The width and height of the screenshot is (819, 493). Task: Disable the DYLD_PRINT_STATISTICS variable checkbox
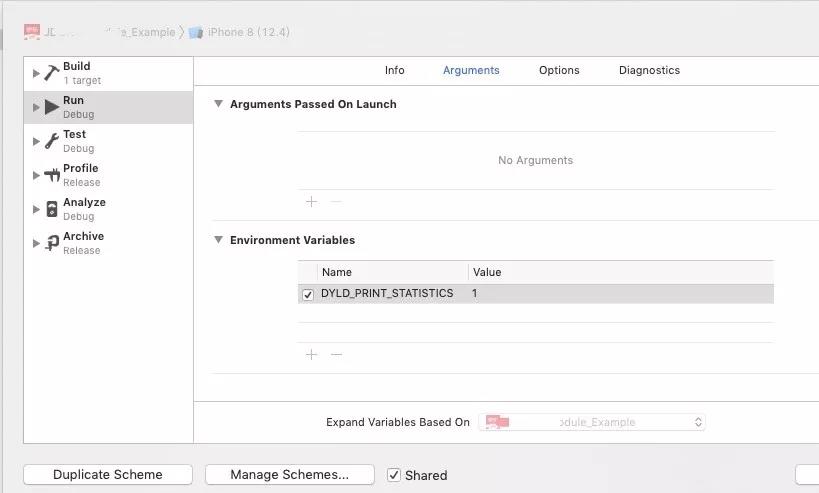point(308,295)
